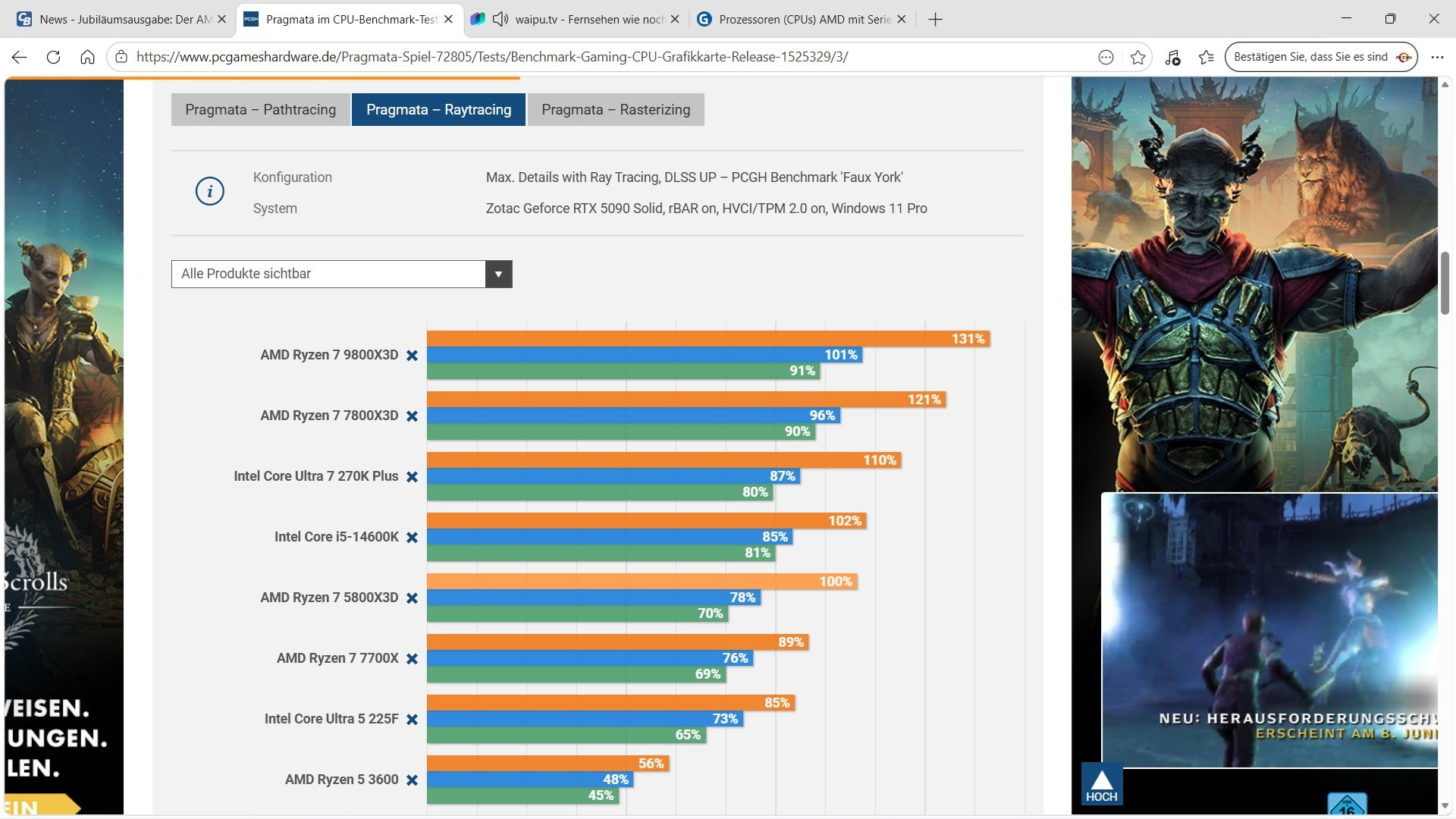Click the browser back arrow
1456x819 pixels.
point(20,57)
